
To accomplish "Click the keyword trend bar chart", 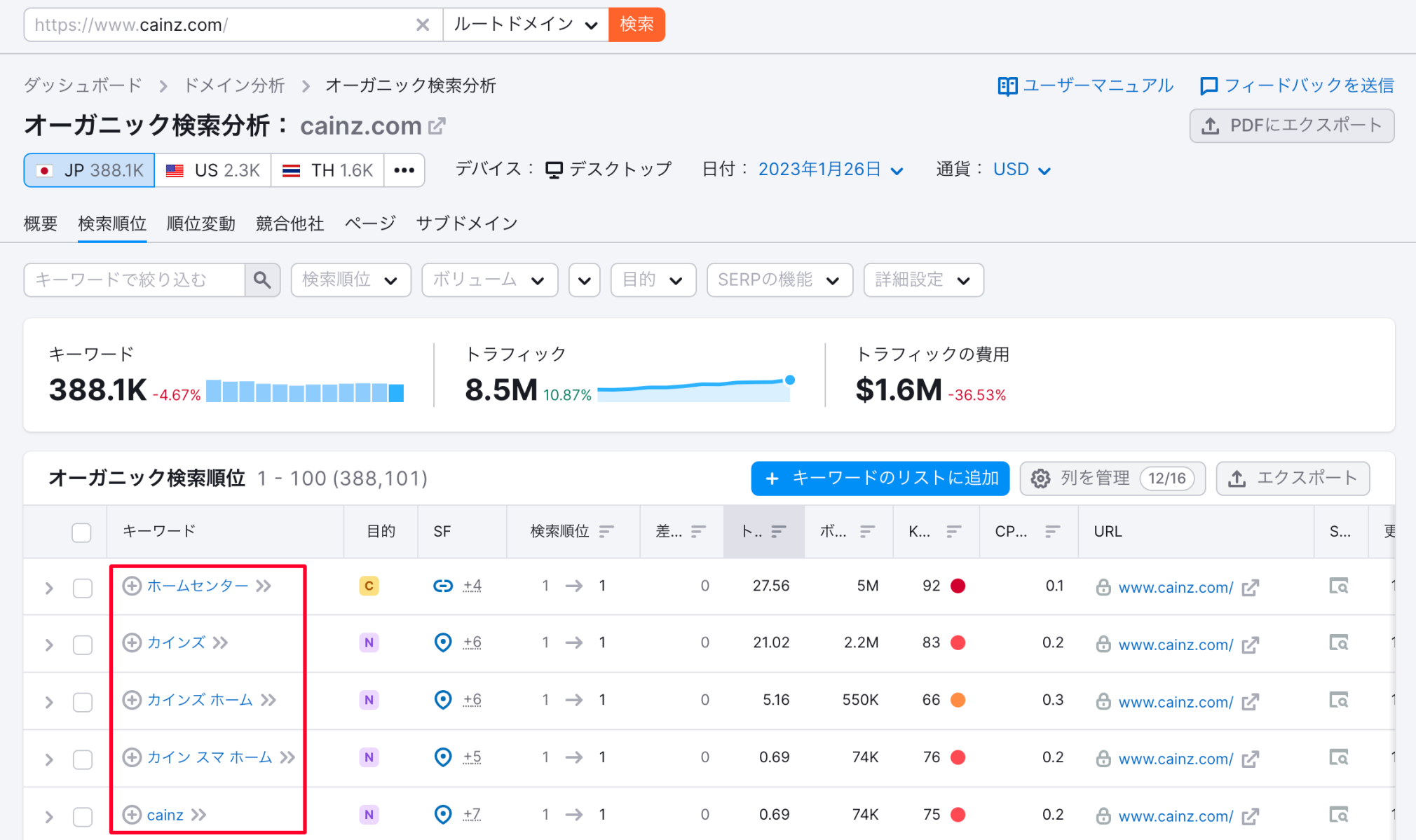I will point(305,391).
